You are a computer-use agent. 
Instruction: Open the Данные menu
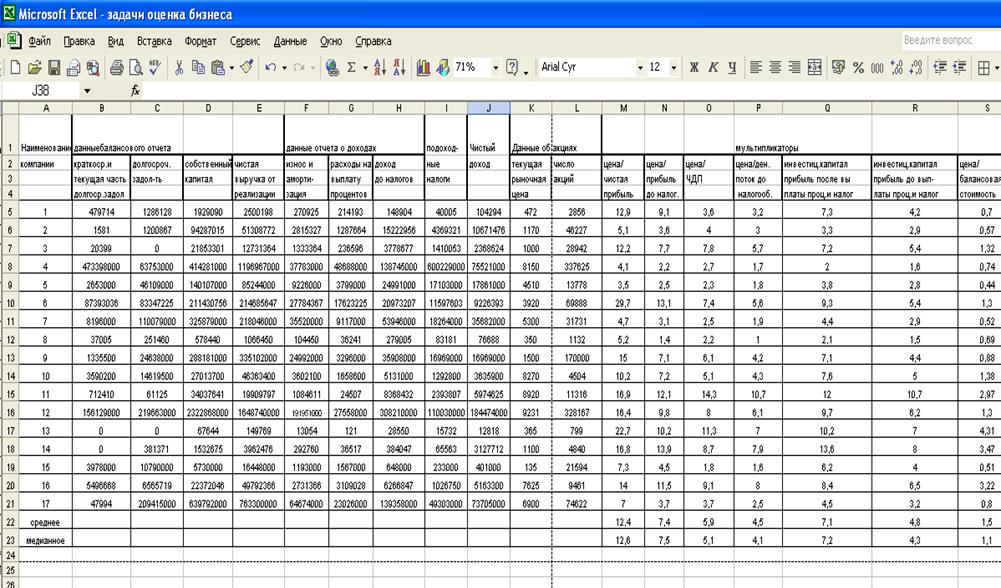tap(290, 41)
